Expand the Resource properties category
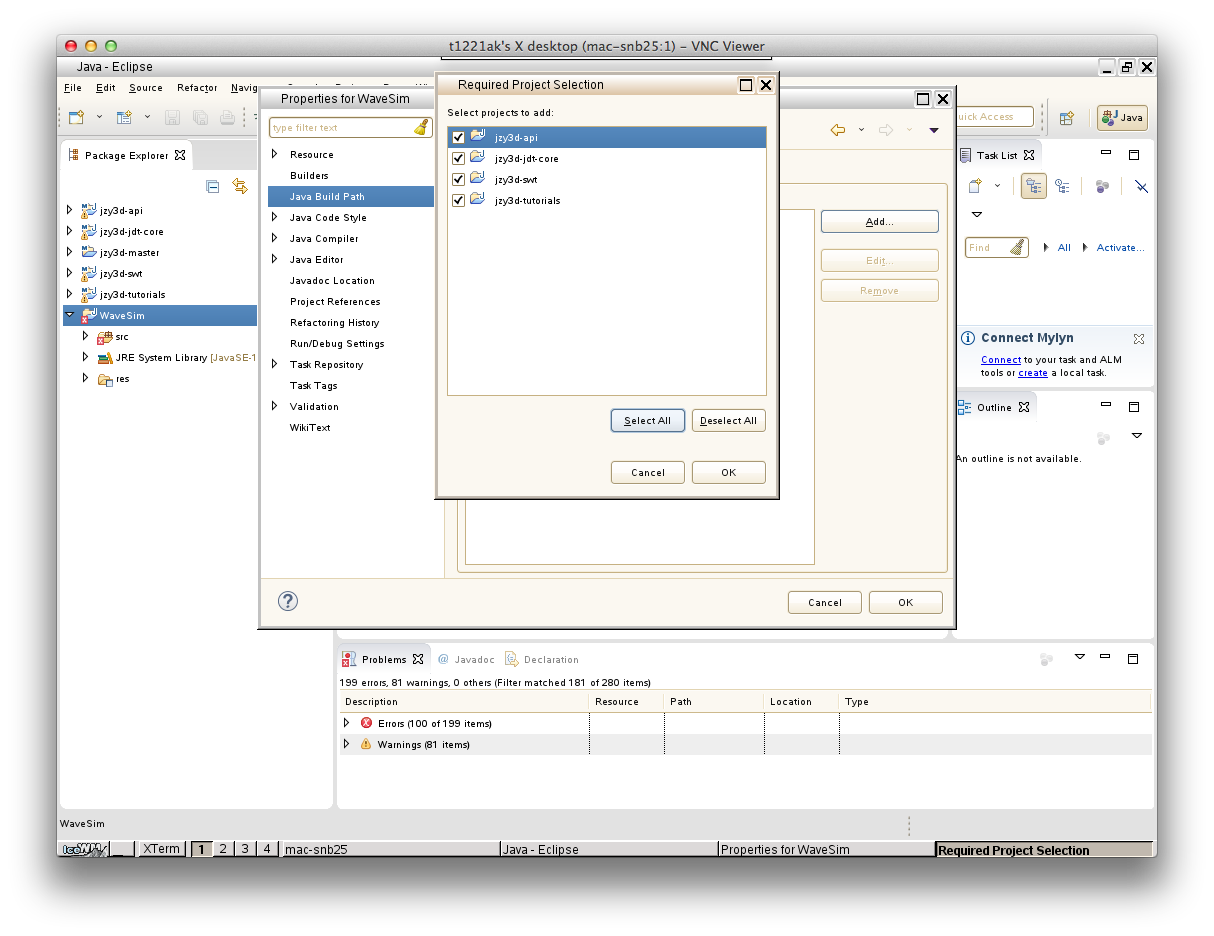This screenshot has height=936, width=1214. 275,154
